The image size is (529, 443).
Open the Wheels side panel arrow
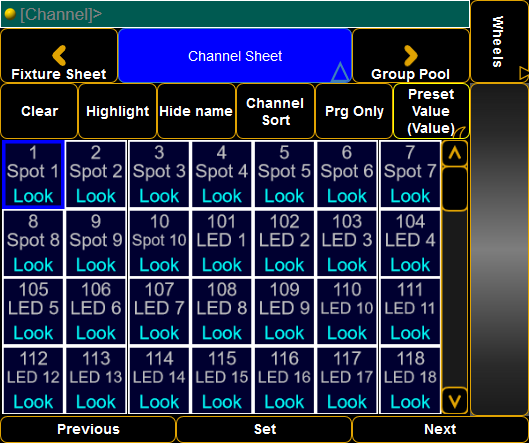click(x=524, y=73)
